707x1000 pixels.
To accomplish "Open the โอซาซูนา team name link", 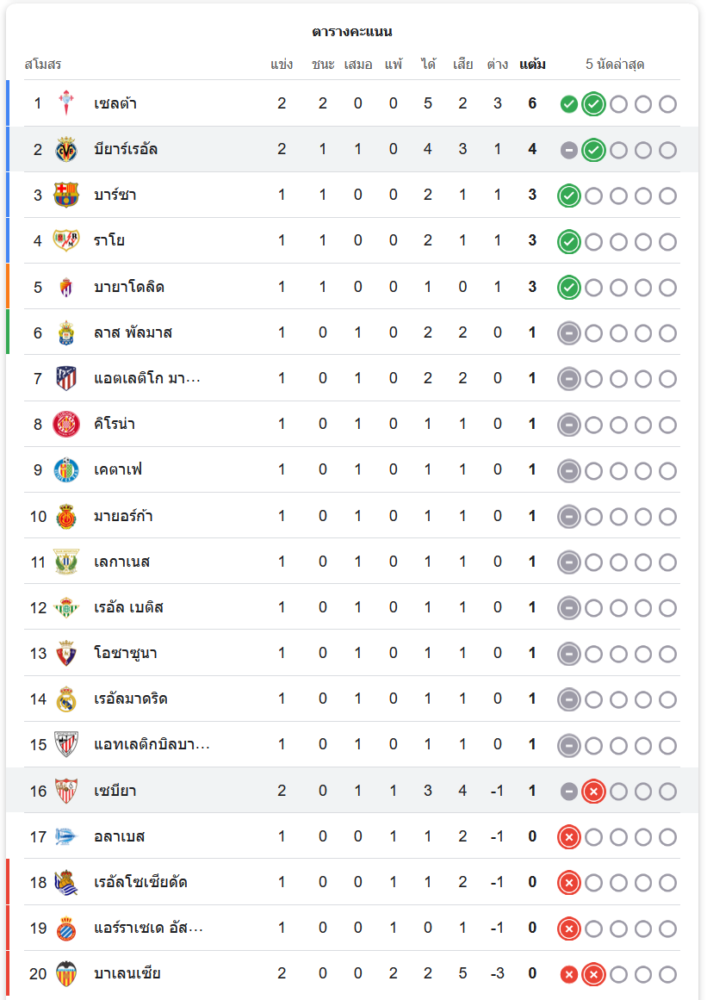I will click(125, 653).
